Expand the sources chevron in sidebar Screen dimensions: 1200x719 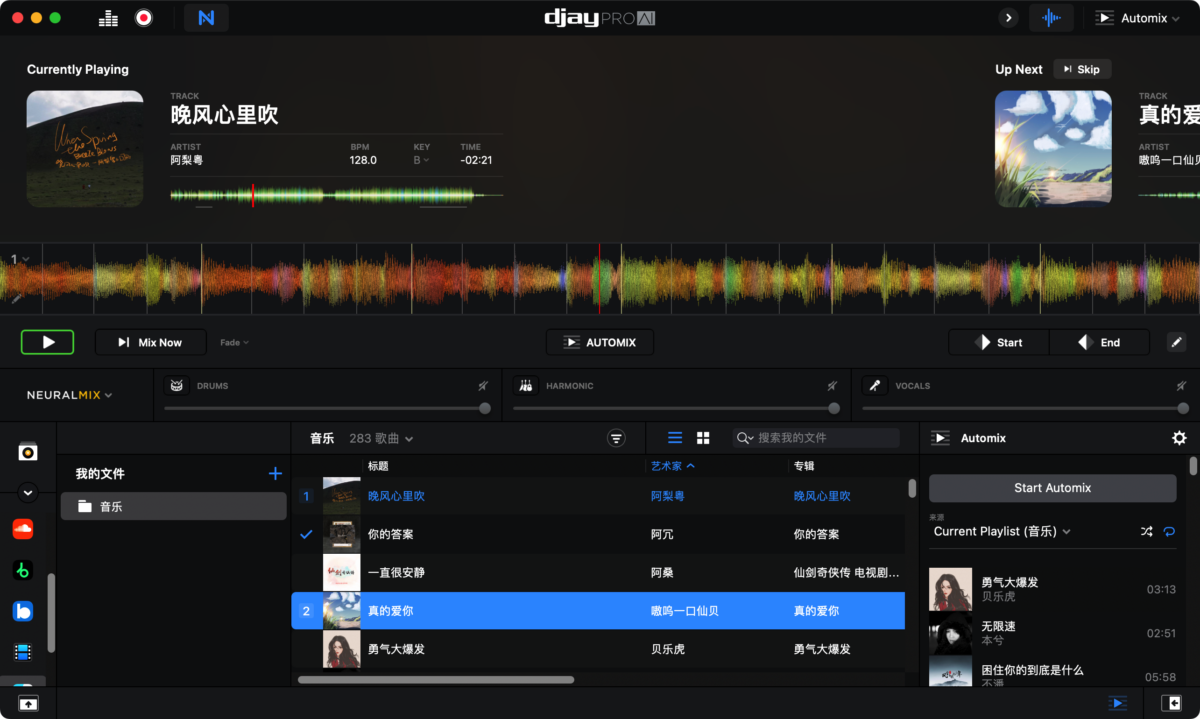click(28, 492)
